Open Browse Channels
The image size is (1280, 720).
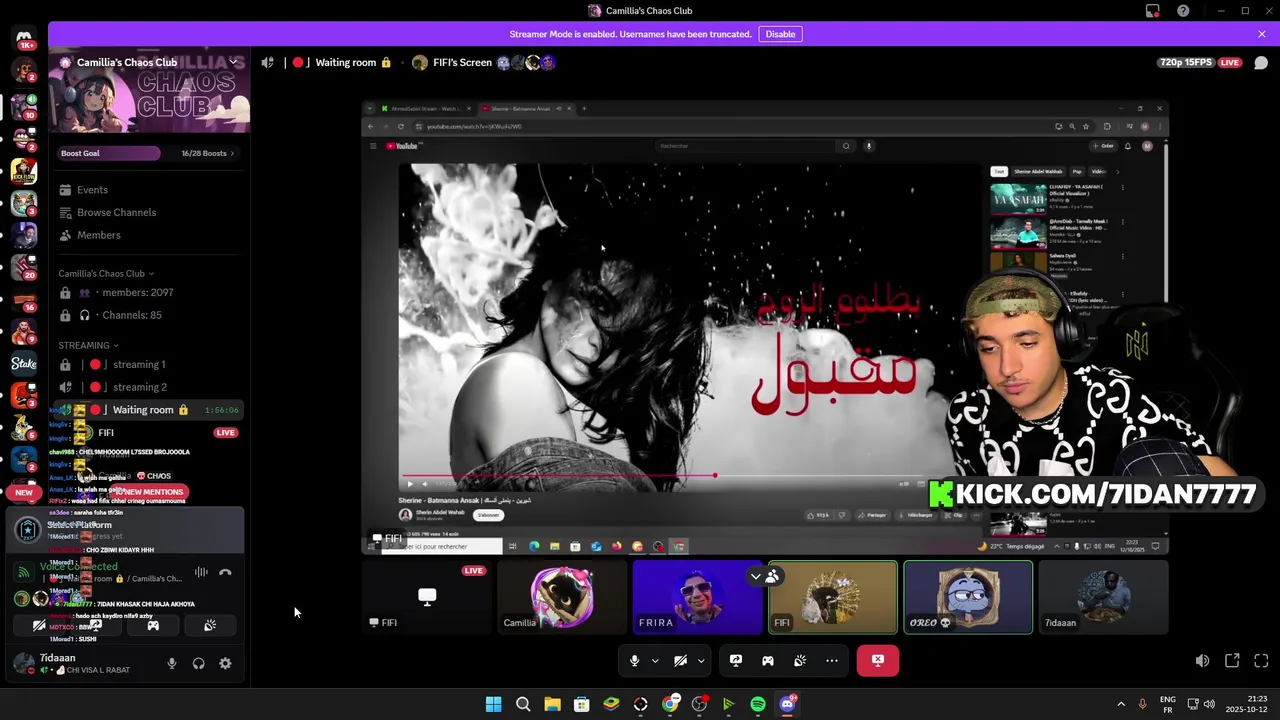point(147,212)
